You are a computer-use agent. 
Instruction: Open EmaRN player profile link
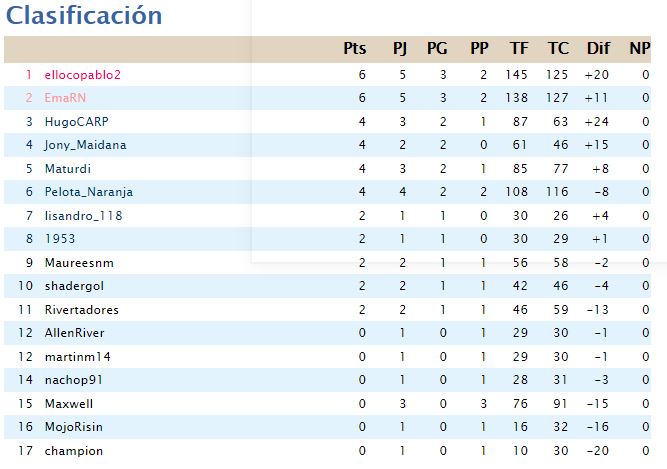66,98
